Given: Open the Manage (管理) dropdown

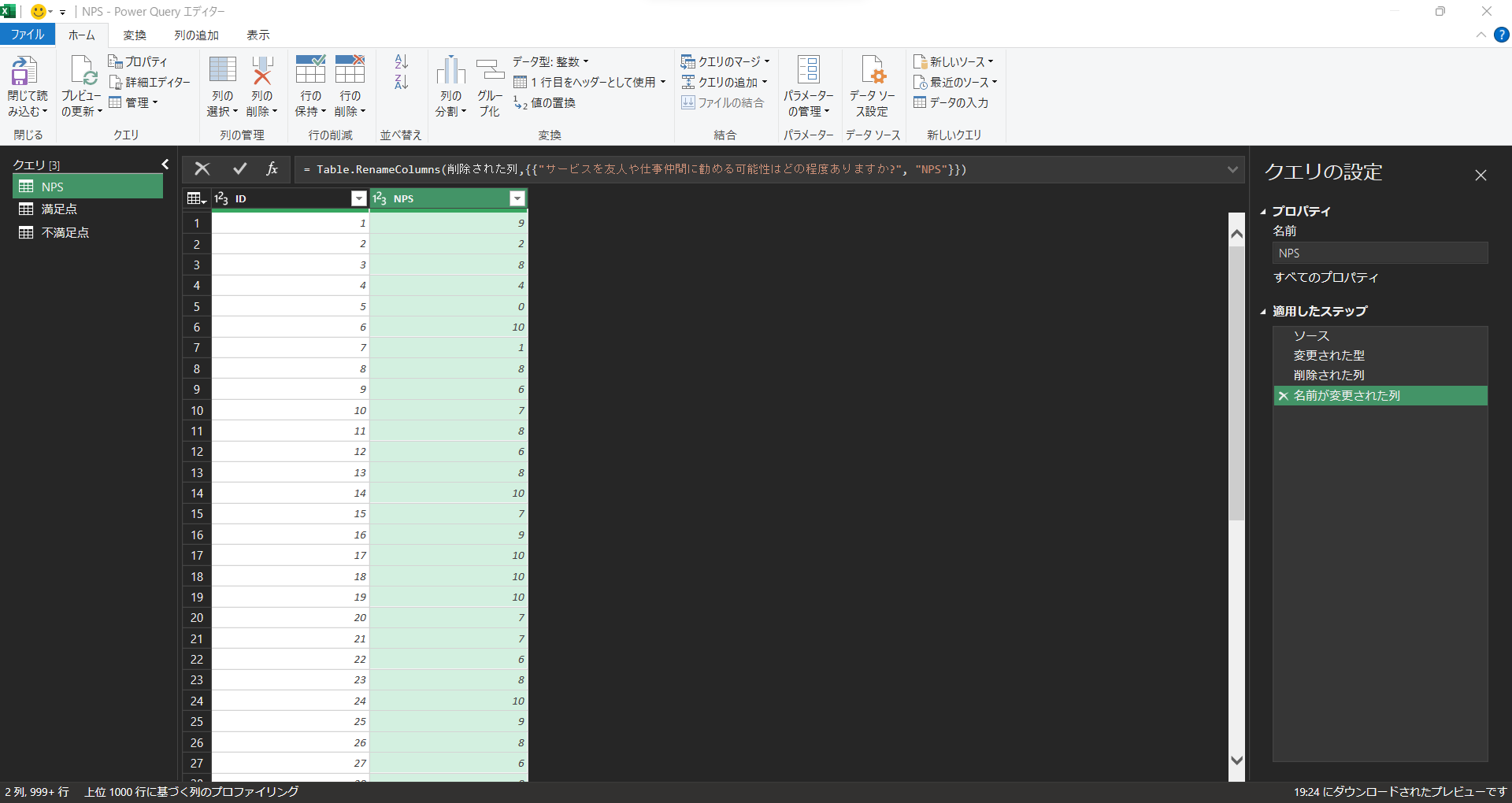Looking at the screenshot, I should 133,102.
